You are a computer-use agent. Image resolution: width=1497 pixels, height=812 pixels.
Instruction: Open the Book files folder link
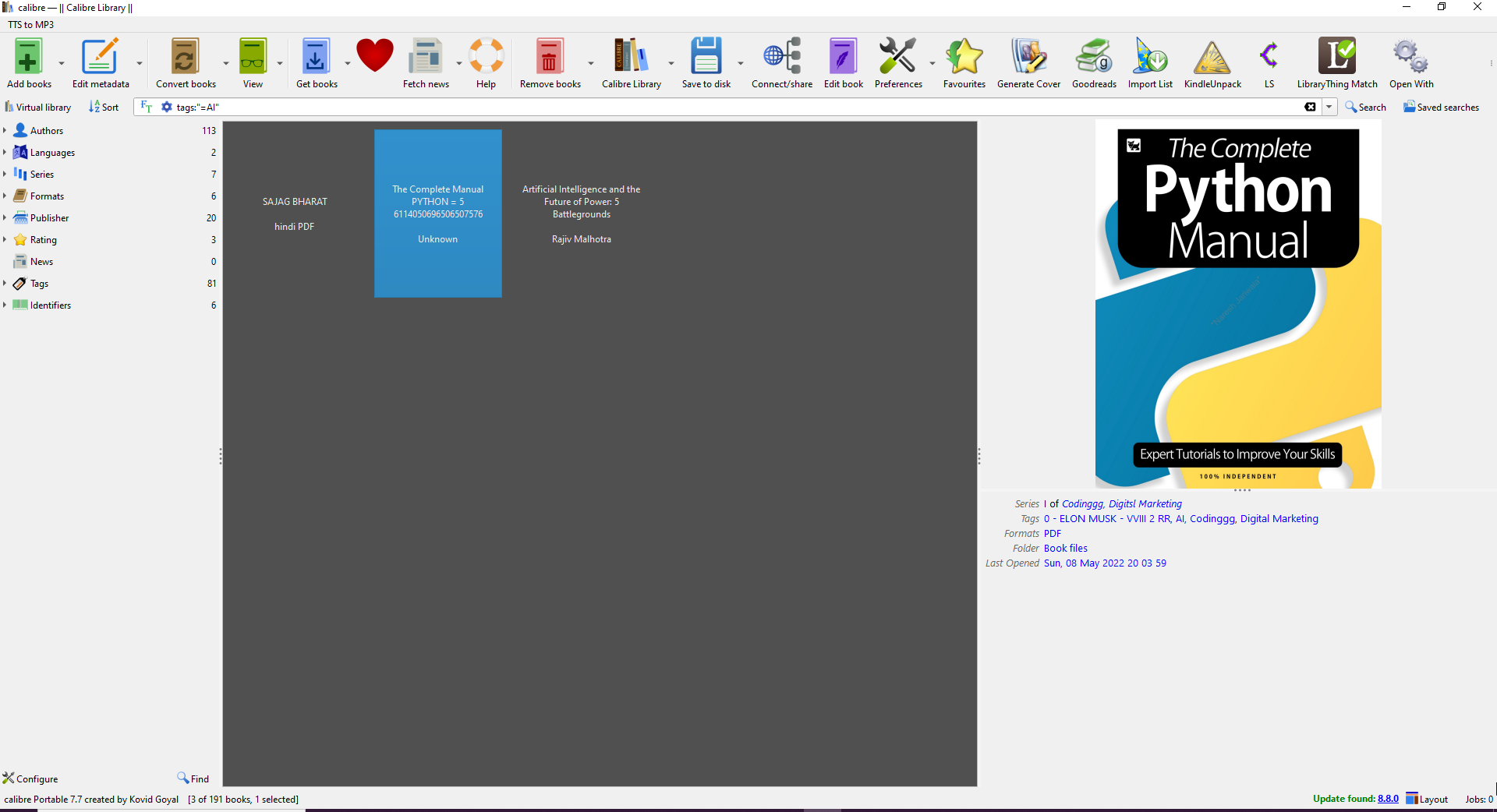point(1066,549)
